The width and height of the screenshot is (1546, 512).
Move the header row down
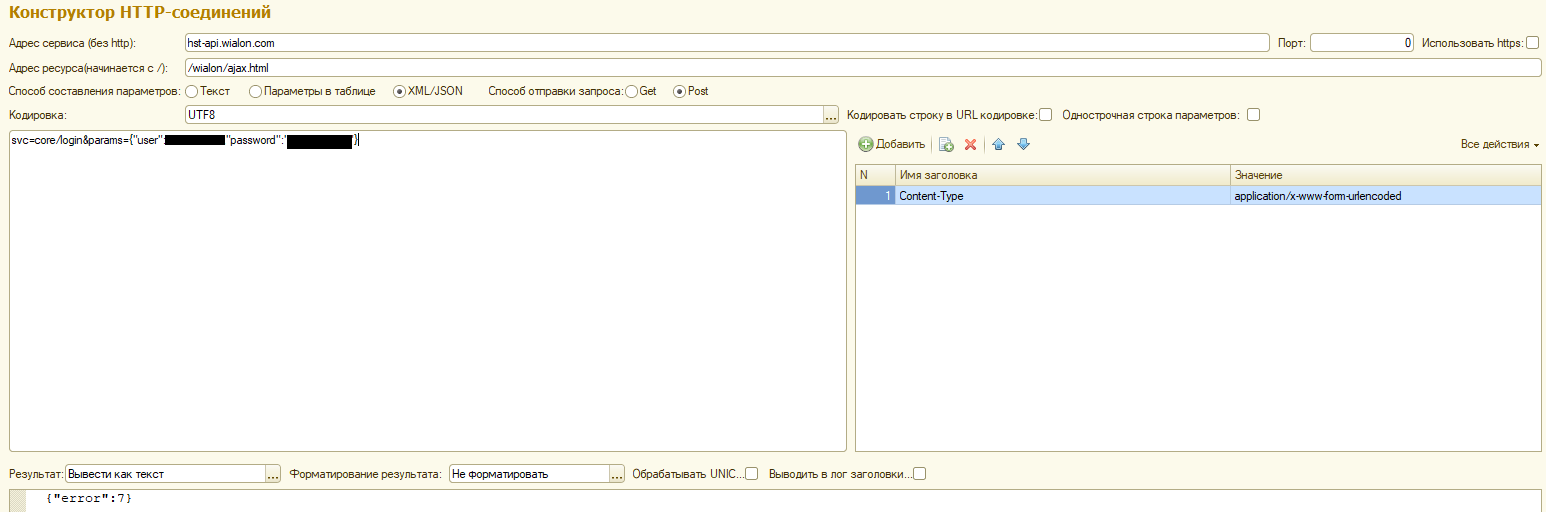point(1022,145)
